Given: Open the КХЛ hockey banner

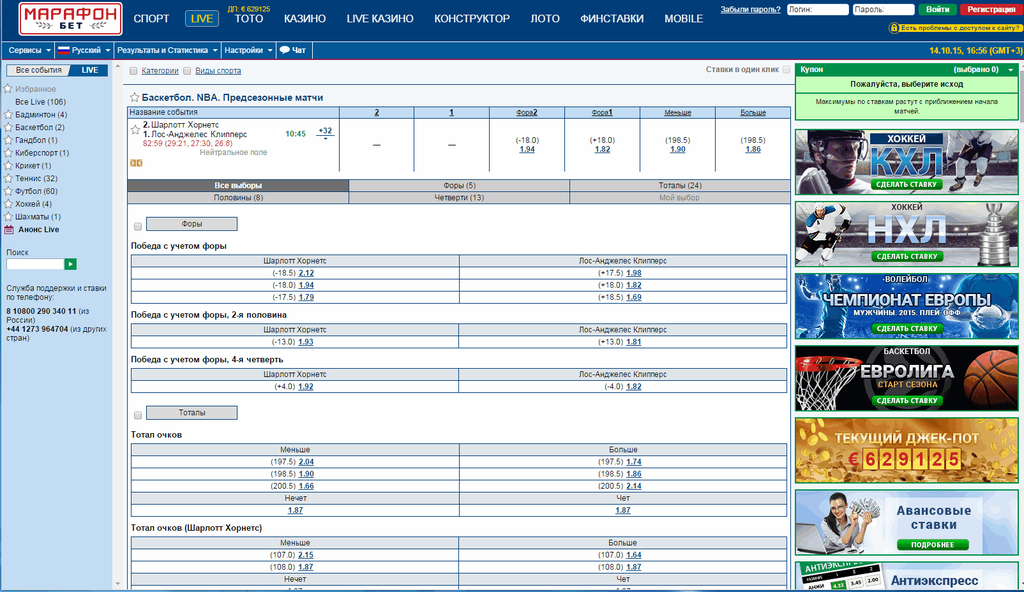Looking at the screenshot, I should (x=906, y=161).
